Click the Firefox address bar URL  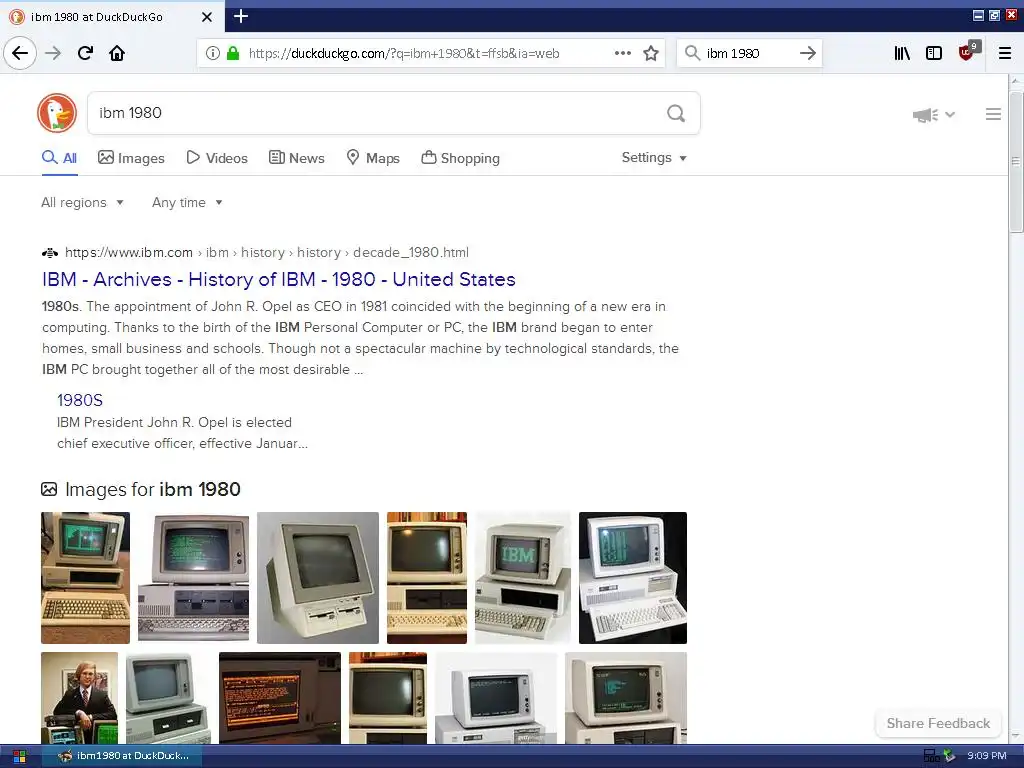pos(404,54)
